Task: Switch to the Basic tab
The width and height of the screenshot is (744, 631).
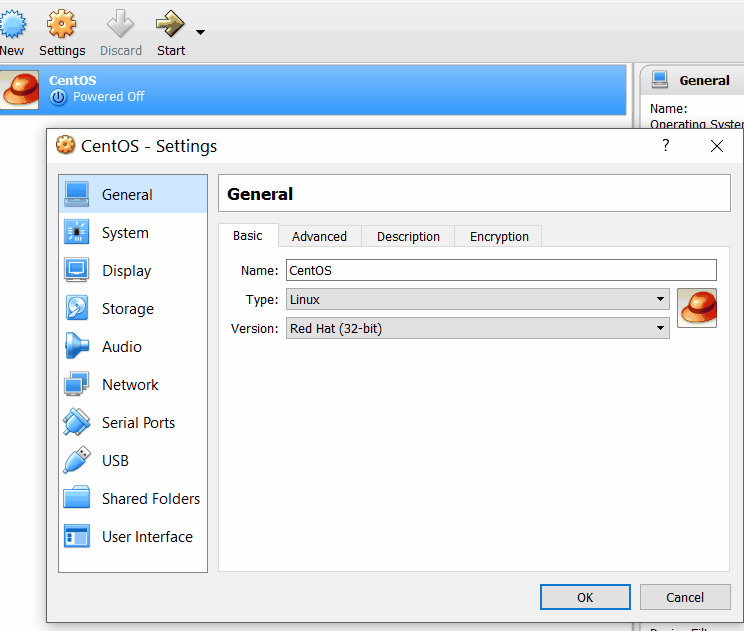Action: coord(248,236)
